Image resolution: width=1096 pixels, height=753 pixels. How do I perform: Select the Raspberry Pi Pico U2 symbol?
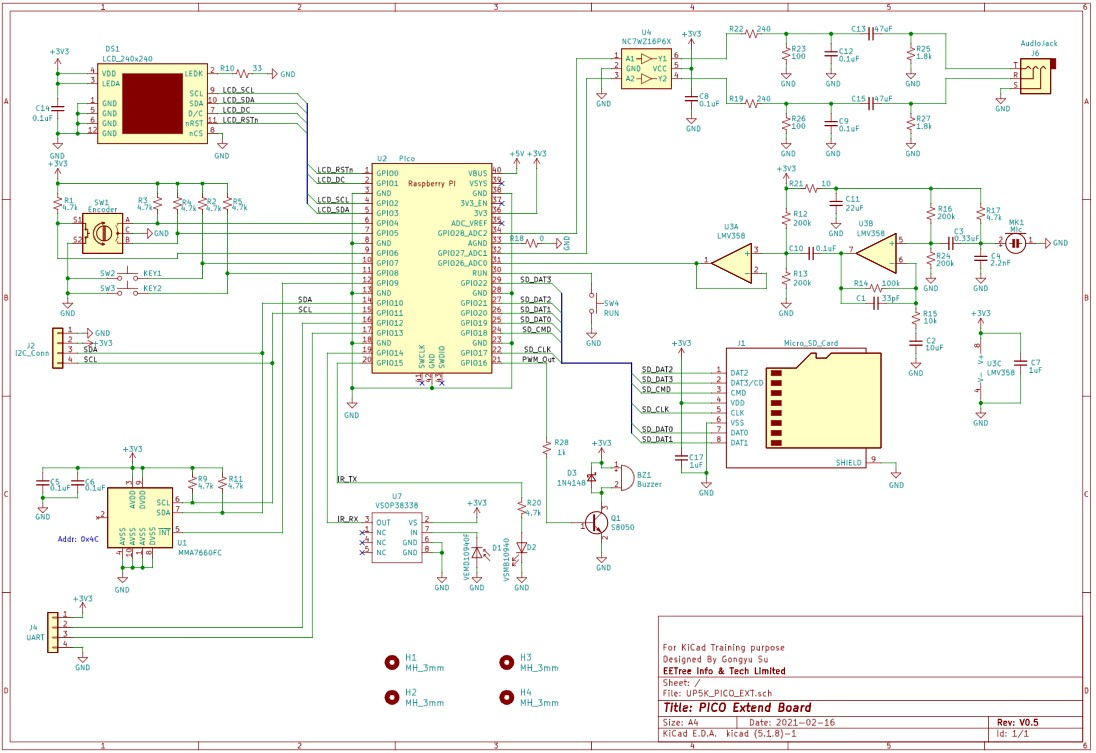pos(431,268)
